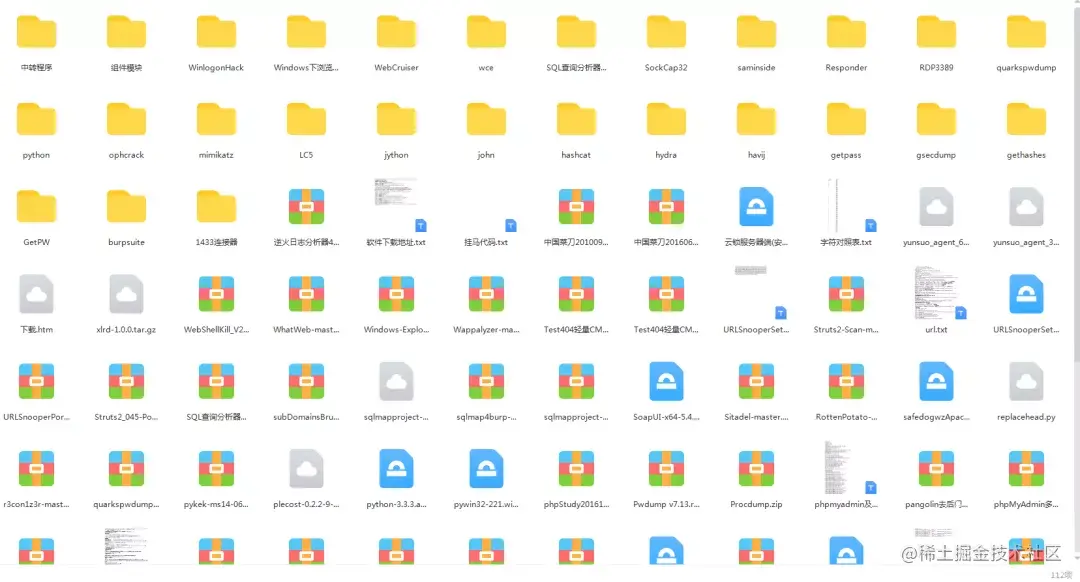Image resolution: width=1080 pixels, height=582 pixels.
Task: Select the sqlmap4burp-... archive
Action: (486, 382)
